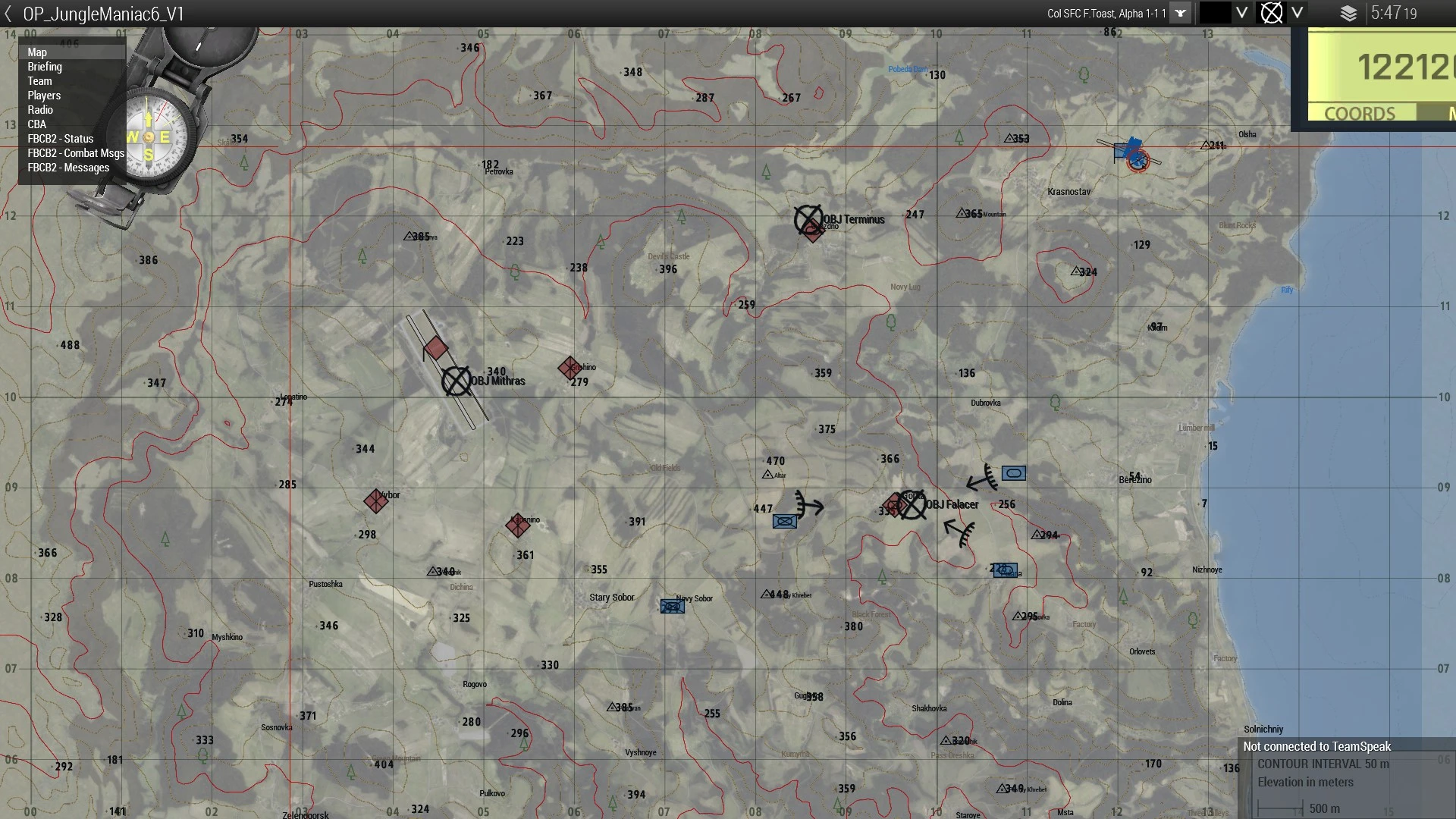Click the objective circle-cross shape preview
Image resolution: width=1456 pixels, height=819 pixels.
pos(1271,13)
